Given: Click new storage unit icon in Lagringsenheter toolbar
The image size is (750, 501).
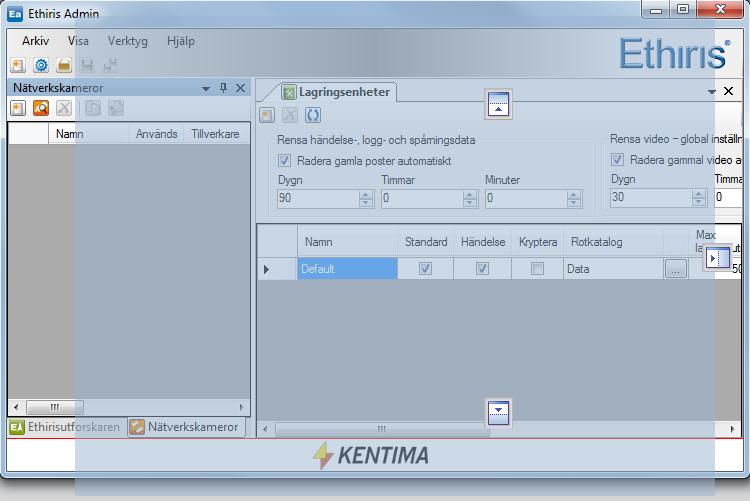Looking at the screenshot, I should click(267, 115).
